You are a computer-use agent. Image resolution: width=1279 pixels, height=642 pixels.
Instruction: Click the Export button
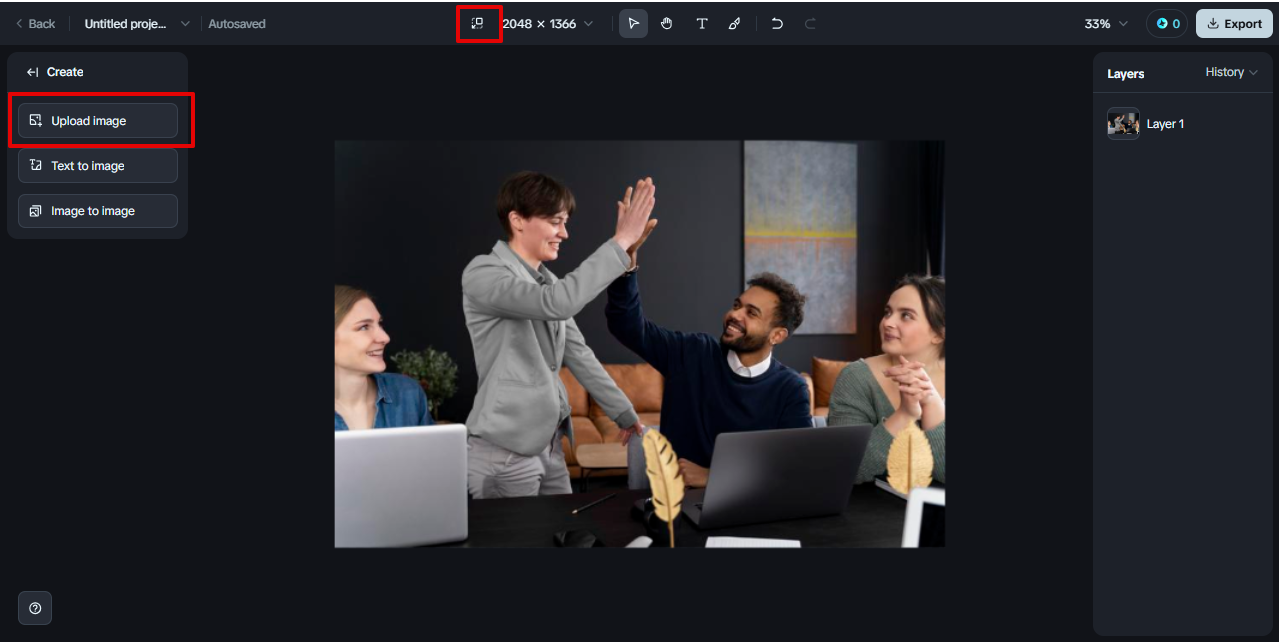[x=1234, y=24]
